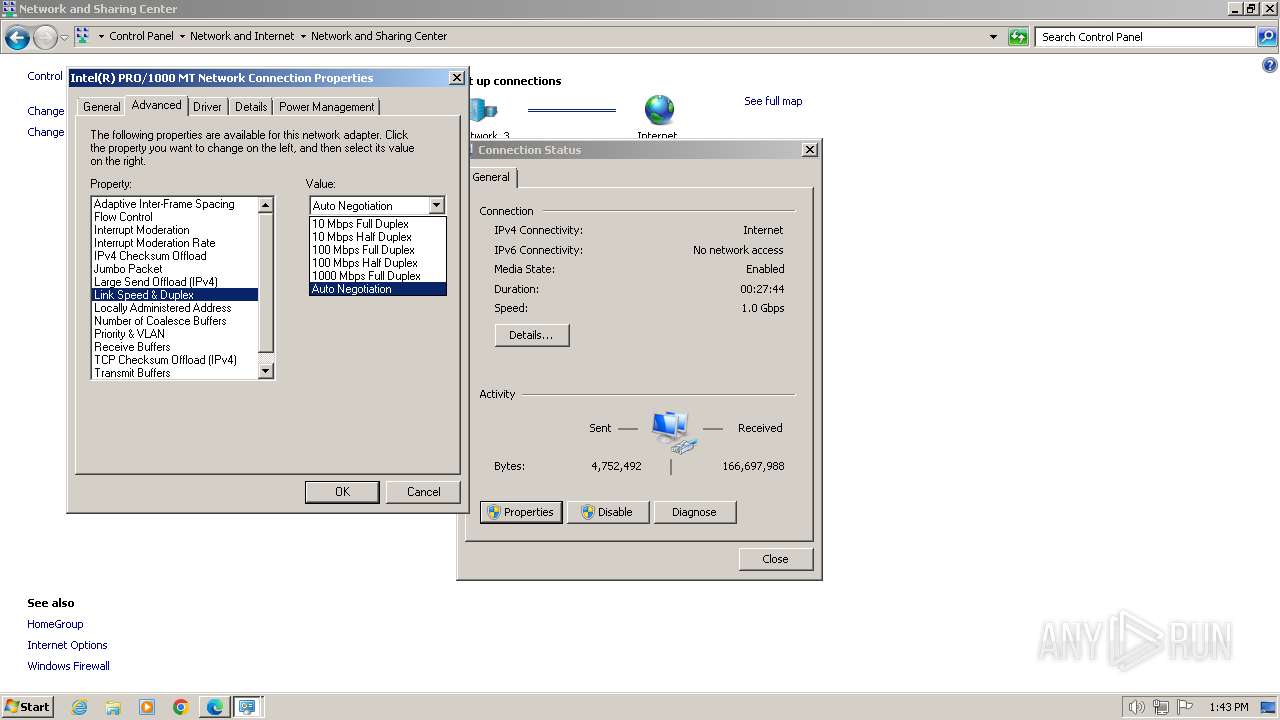The width and height of the screenshot is (1280, 720).
Task: Switch to the Details tab
Action: pos(251,107)
